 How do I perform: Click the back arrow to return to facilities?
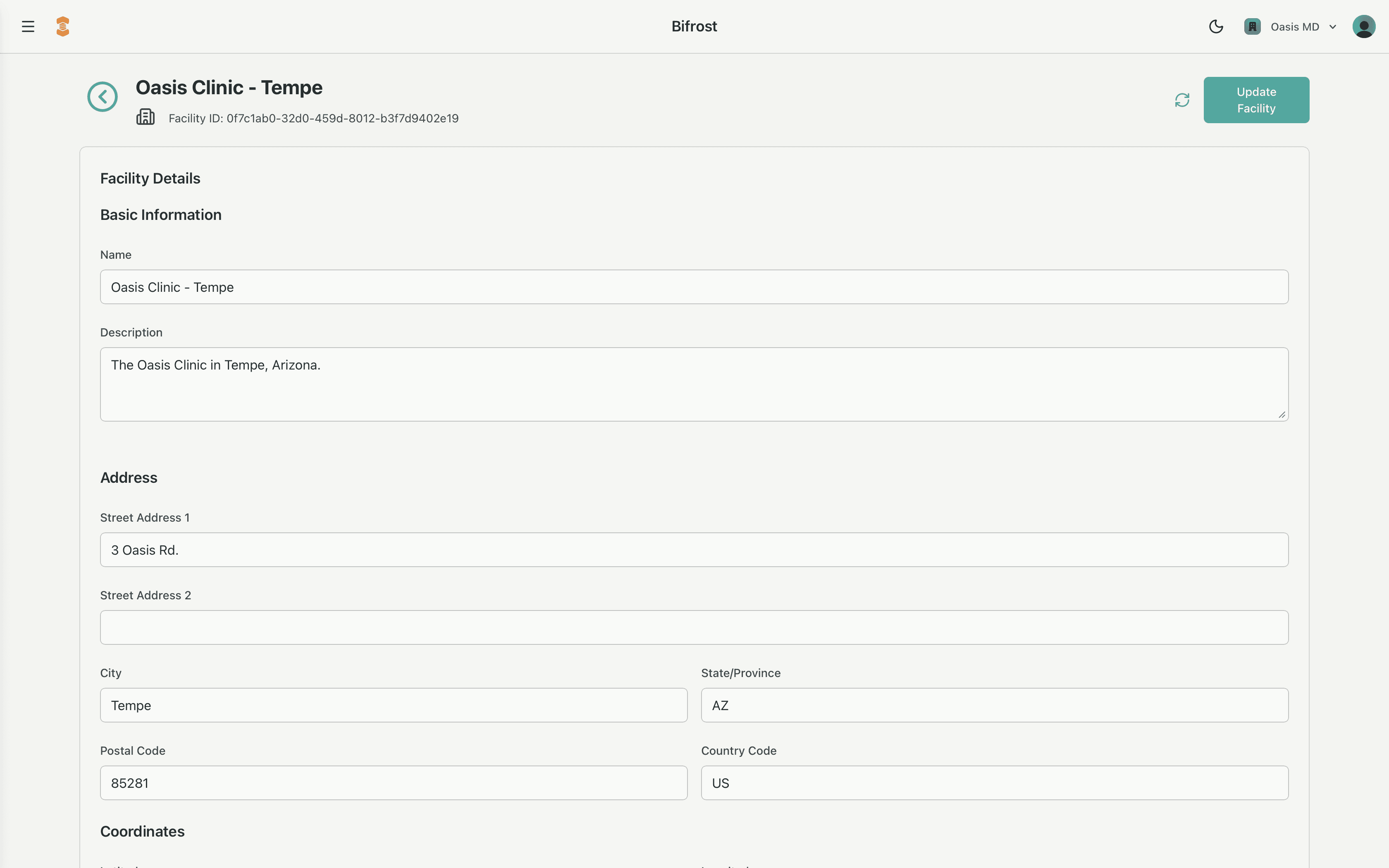click(x=102, y=96)
